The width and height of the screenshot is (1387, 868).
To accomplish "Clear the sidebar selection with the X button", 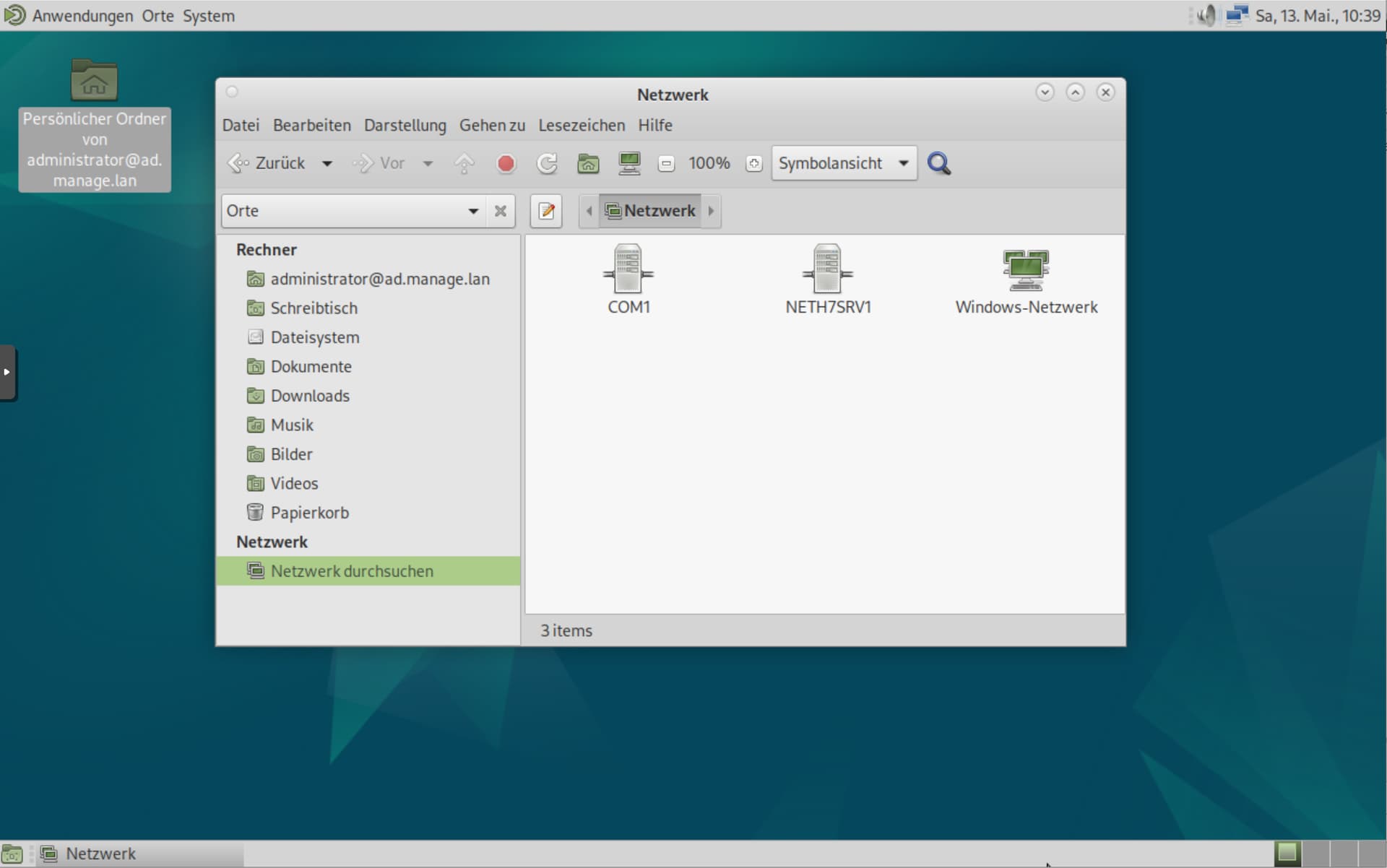I will pos(500,211).
